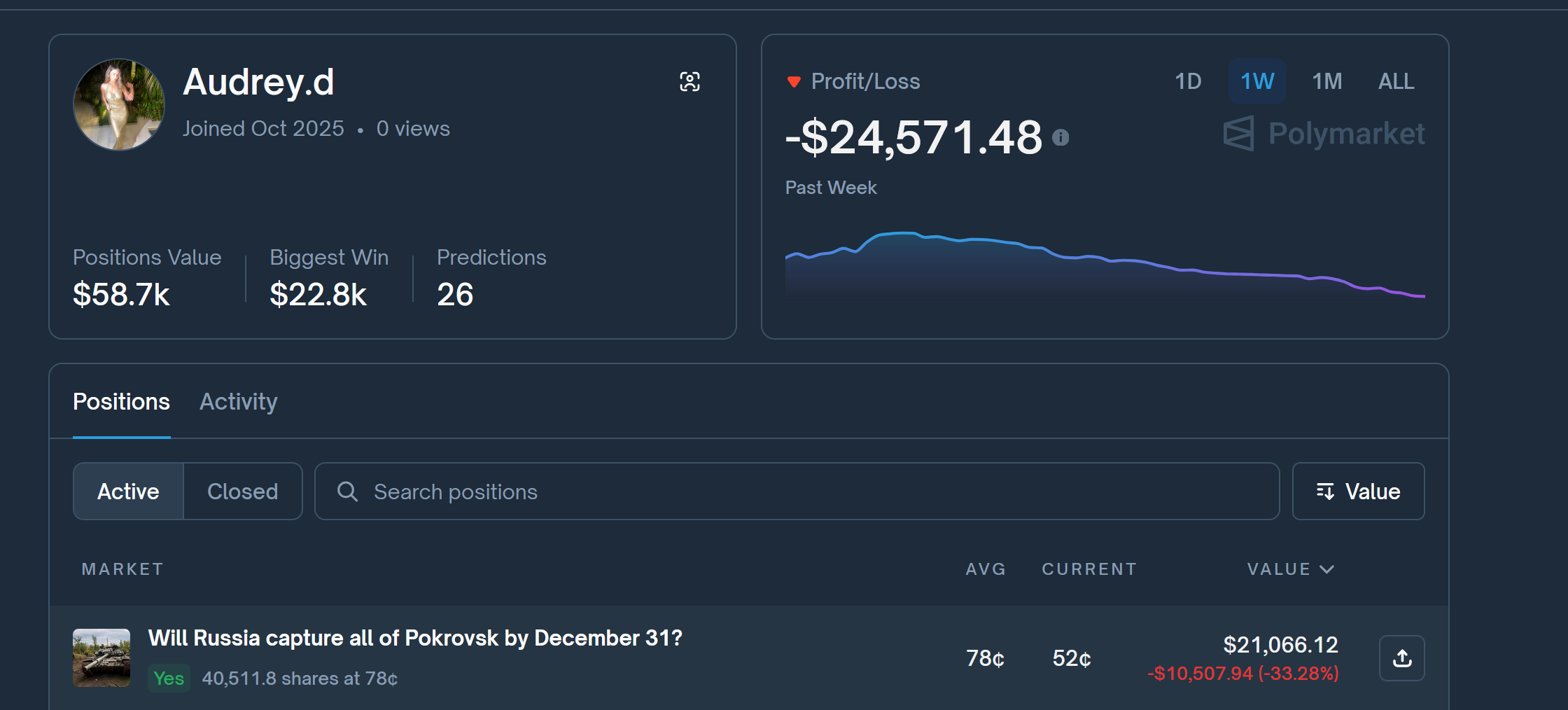The image size is (1568, 710).
Task: Click the $58.7k Positions Value figure
Action: point(121,295)
